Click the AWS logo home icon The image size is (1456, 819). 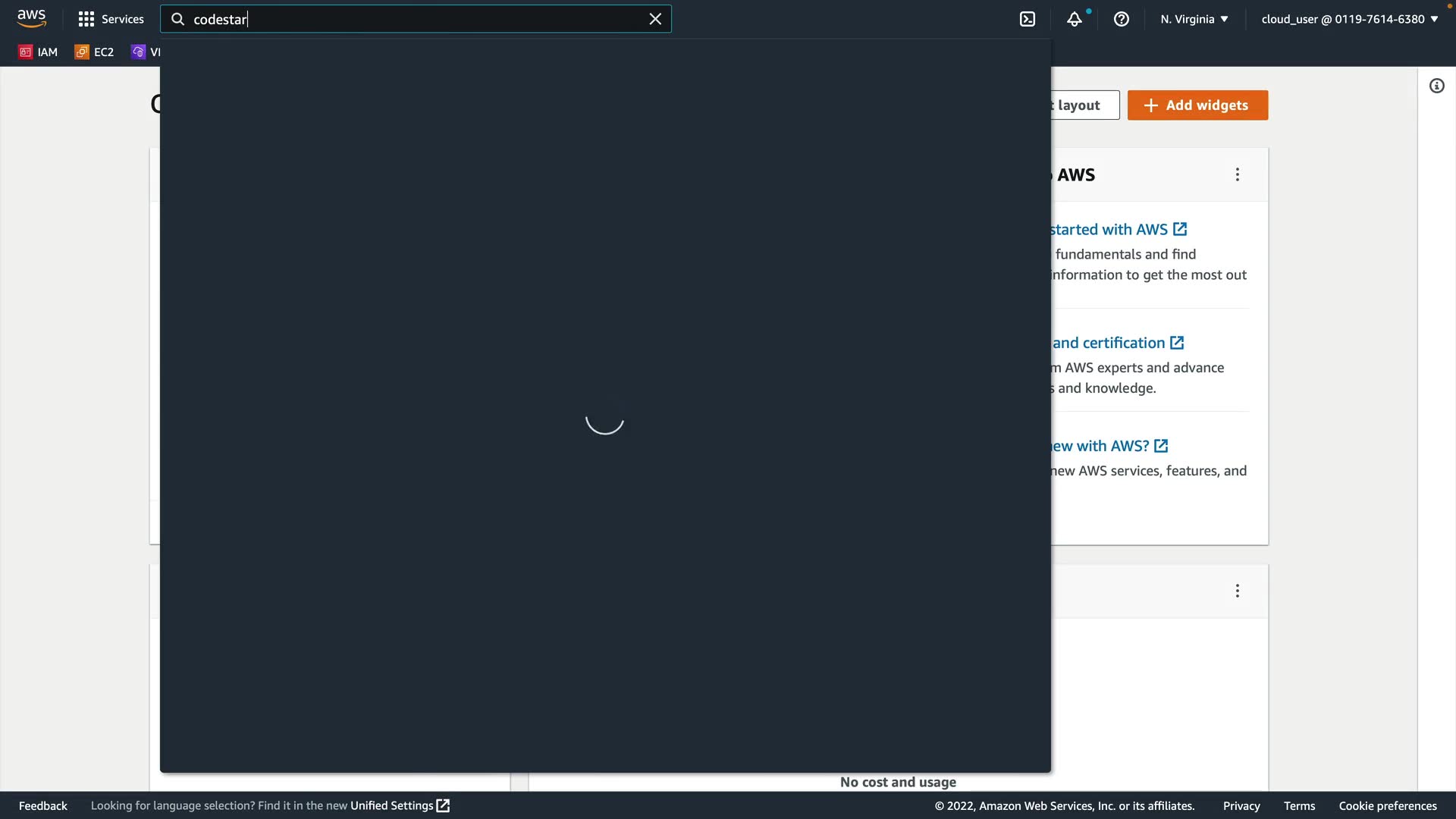coord(31,18)
